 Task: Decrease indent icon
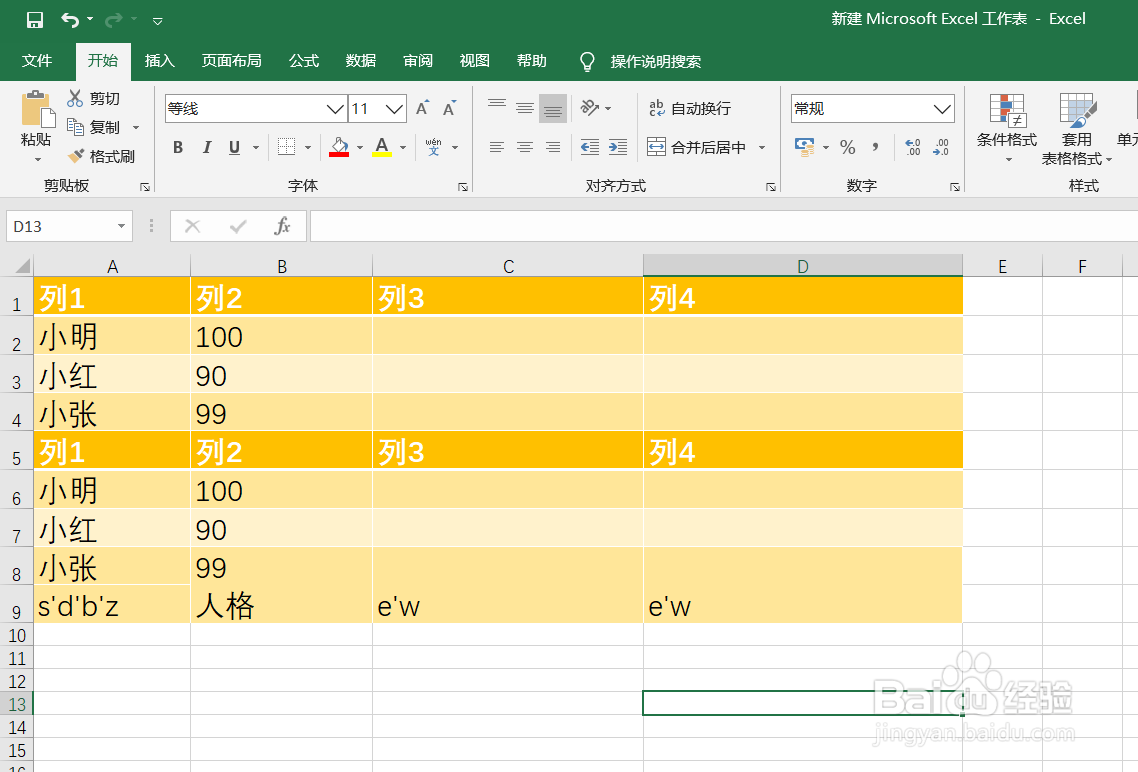pyautogui.click(x=589, y=147)
